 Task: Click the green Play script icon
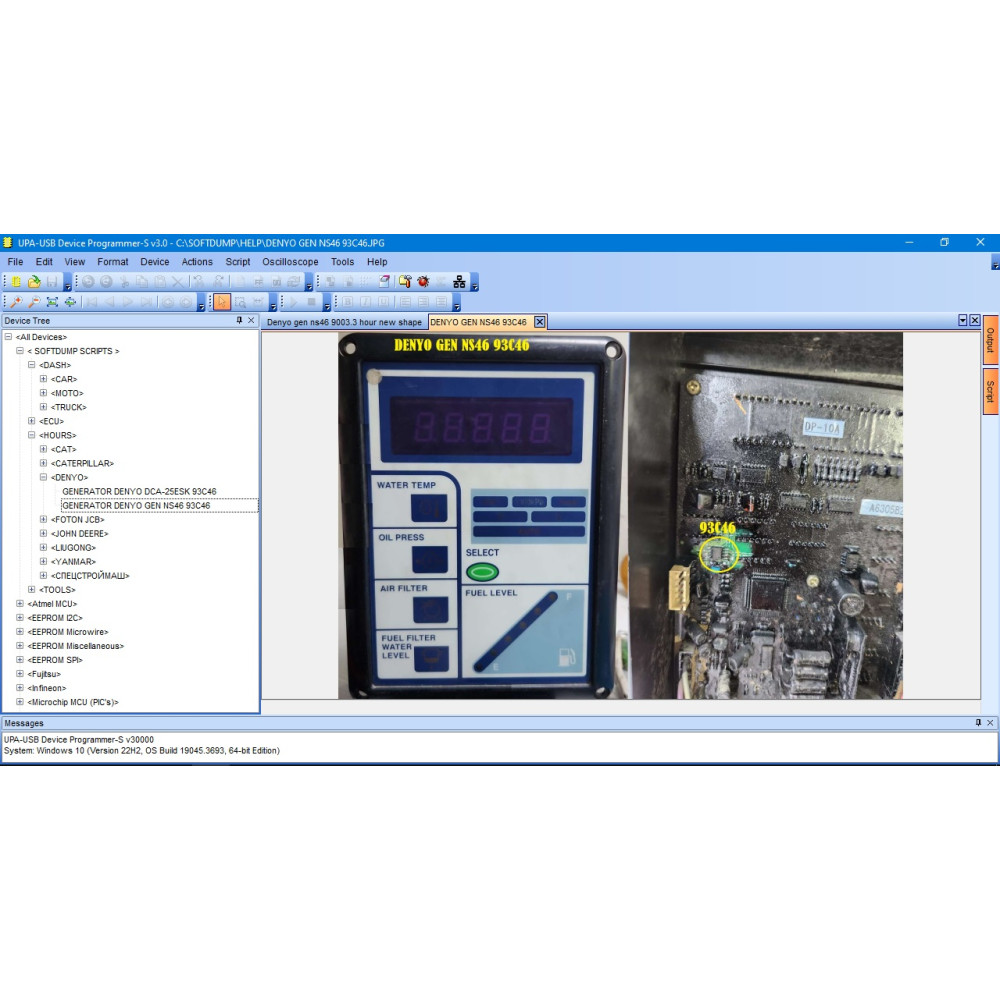pyautogui.click(x=293, y=302)
